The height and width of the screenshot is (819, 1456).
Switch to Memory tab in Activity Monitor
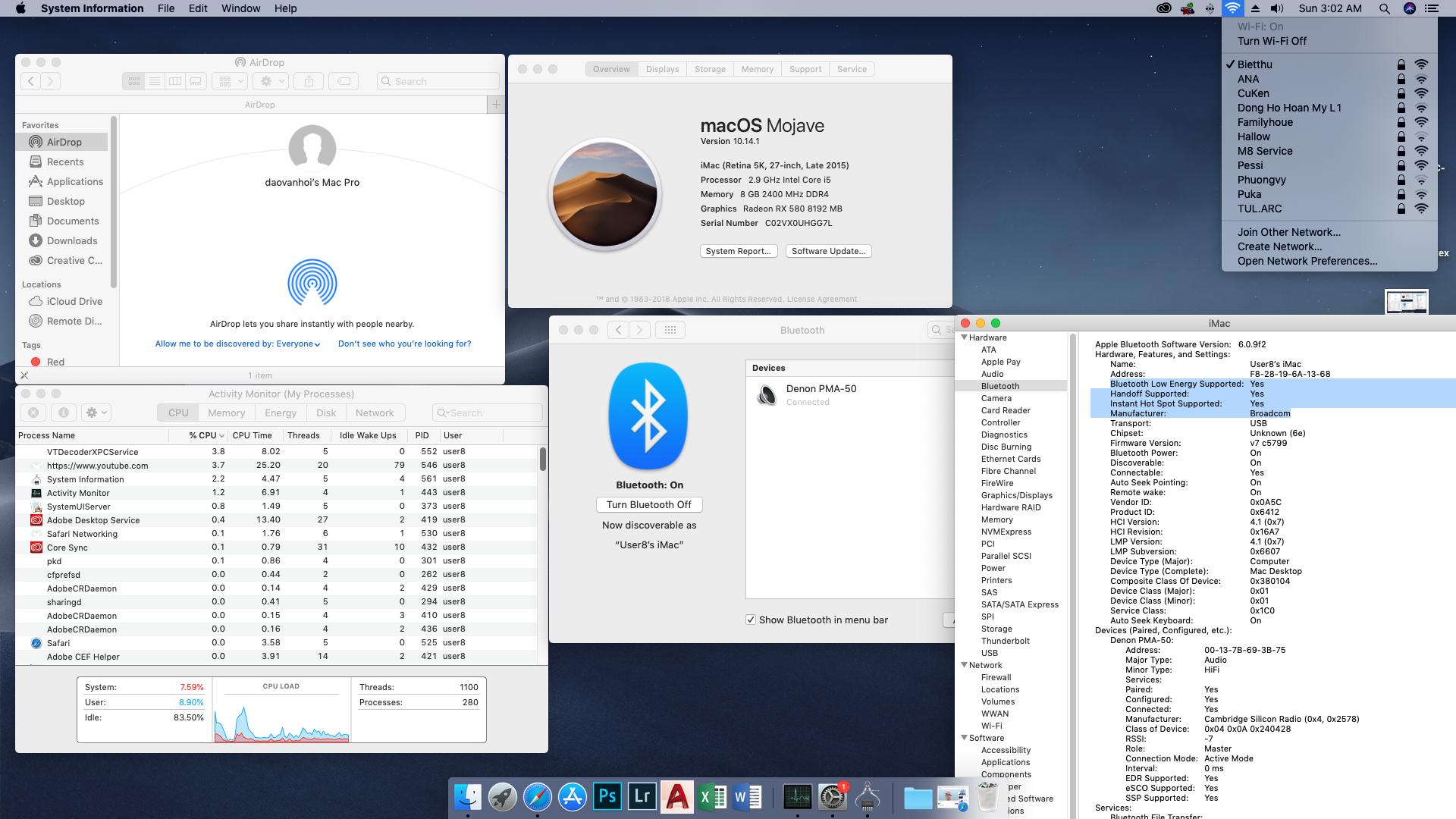click(226, 413)
